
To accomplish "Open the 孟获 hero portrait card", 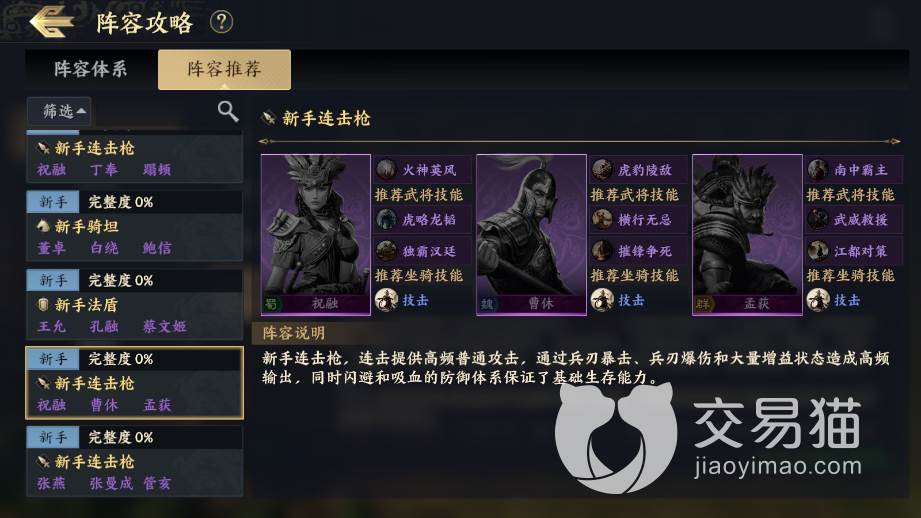I will click(x=747, y=235).
